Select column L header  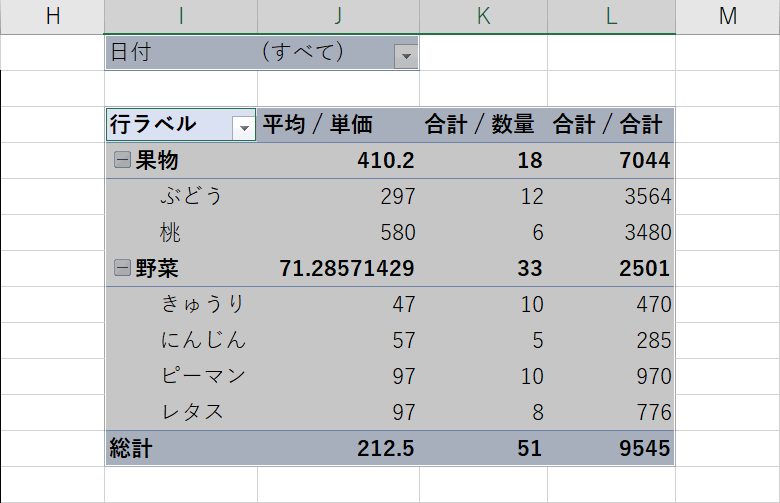pyautogui.click(x=611, y=16)
